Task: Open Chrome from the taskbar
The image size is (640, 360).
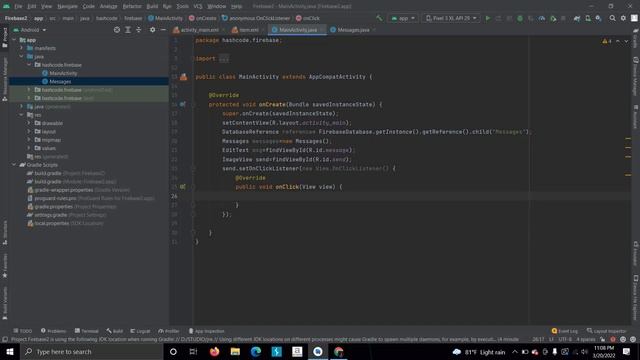Action: point(338,351)
